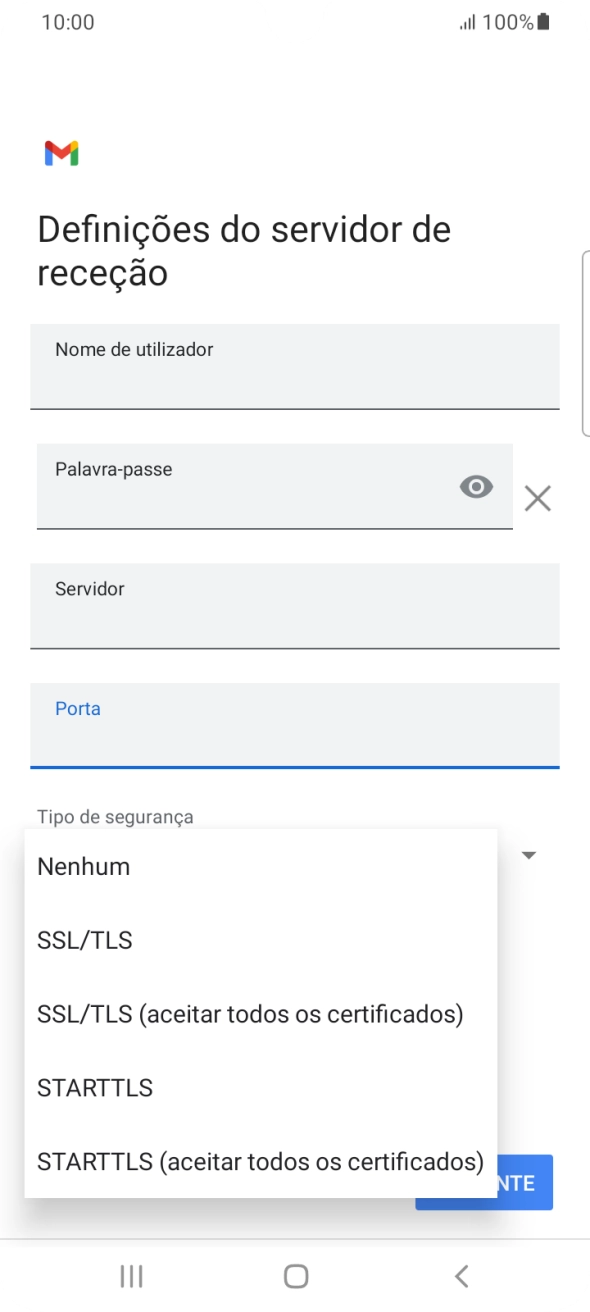Image resolution: width=590 pixels, height=1312 pixels.
Task: Clear the password field using the X icon
Action: [x=538, y=498]
